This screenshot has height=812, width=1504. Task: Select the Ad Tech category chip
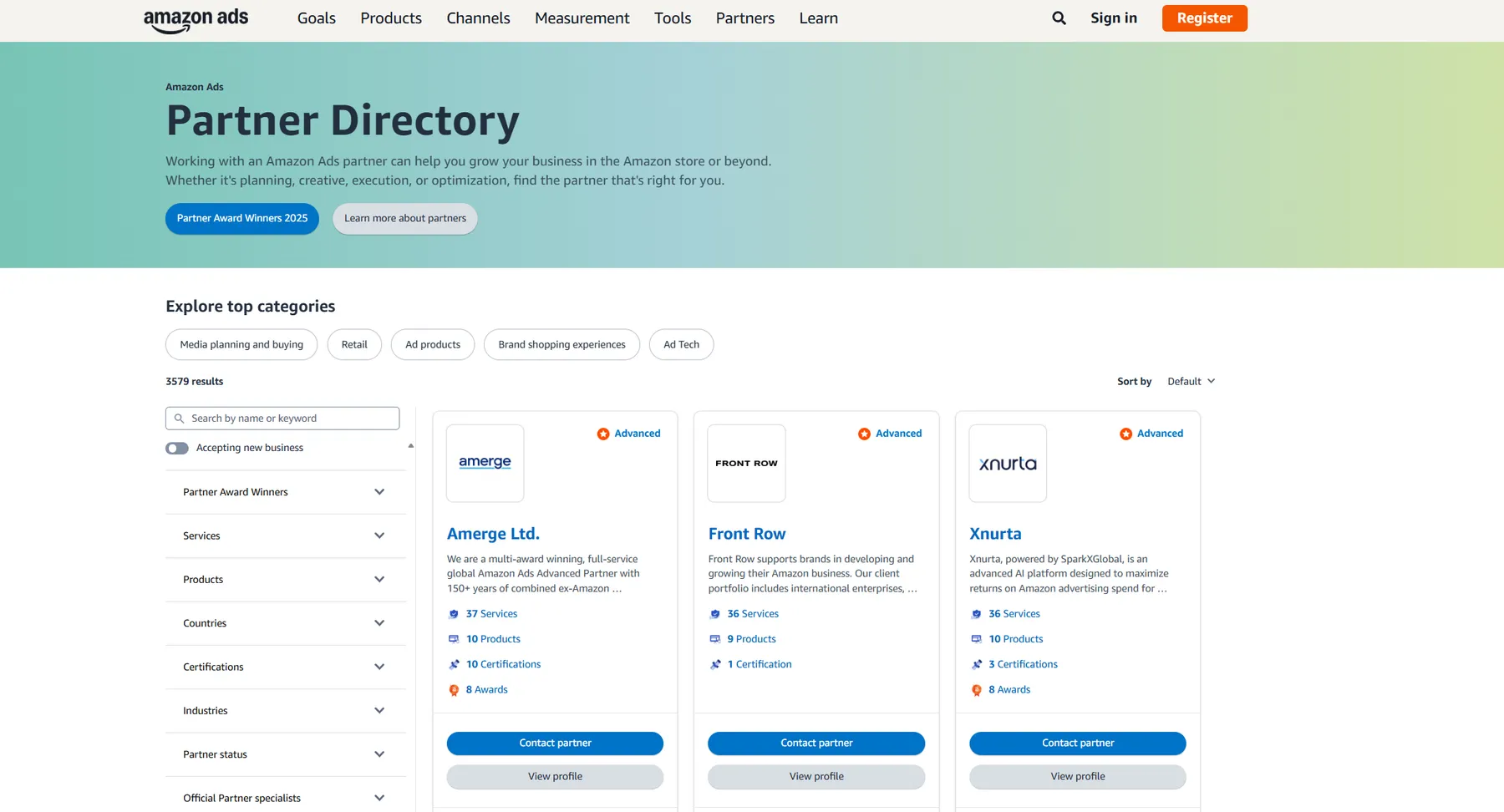point(681,345)
